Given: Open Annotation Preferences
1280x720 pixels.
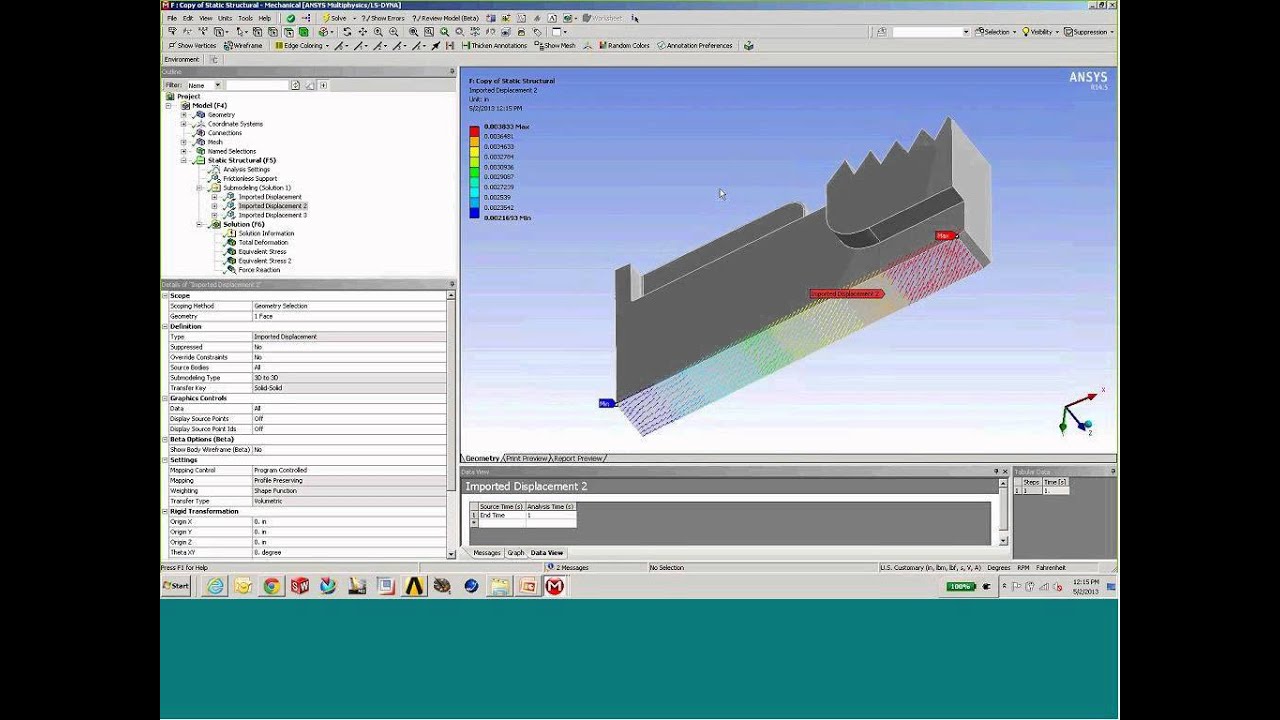Looking at the screenshot, I should click(x=695, y=45).
